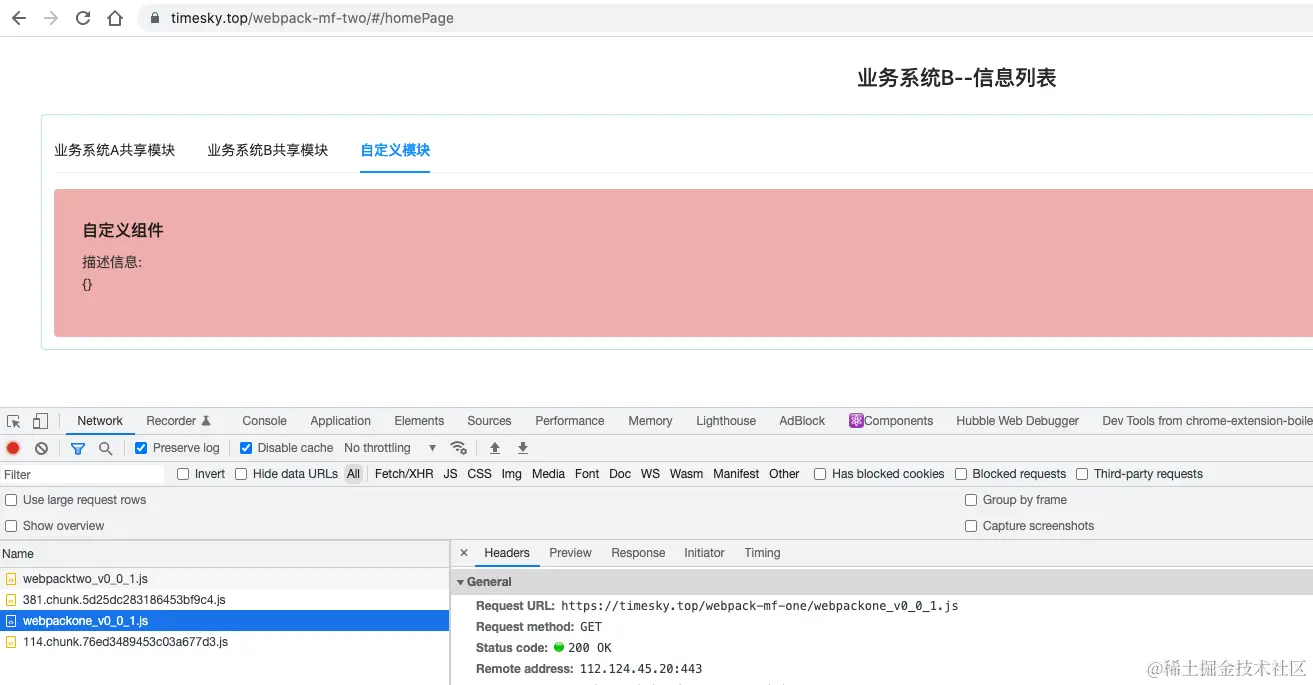Open the Timing tab of the request

[762, 553]
